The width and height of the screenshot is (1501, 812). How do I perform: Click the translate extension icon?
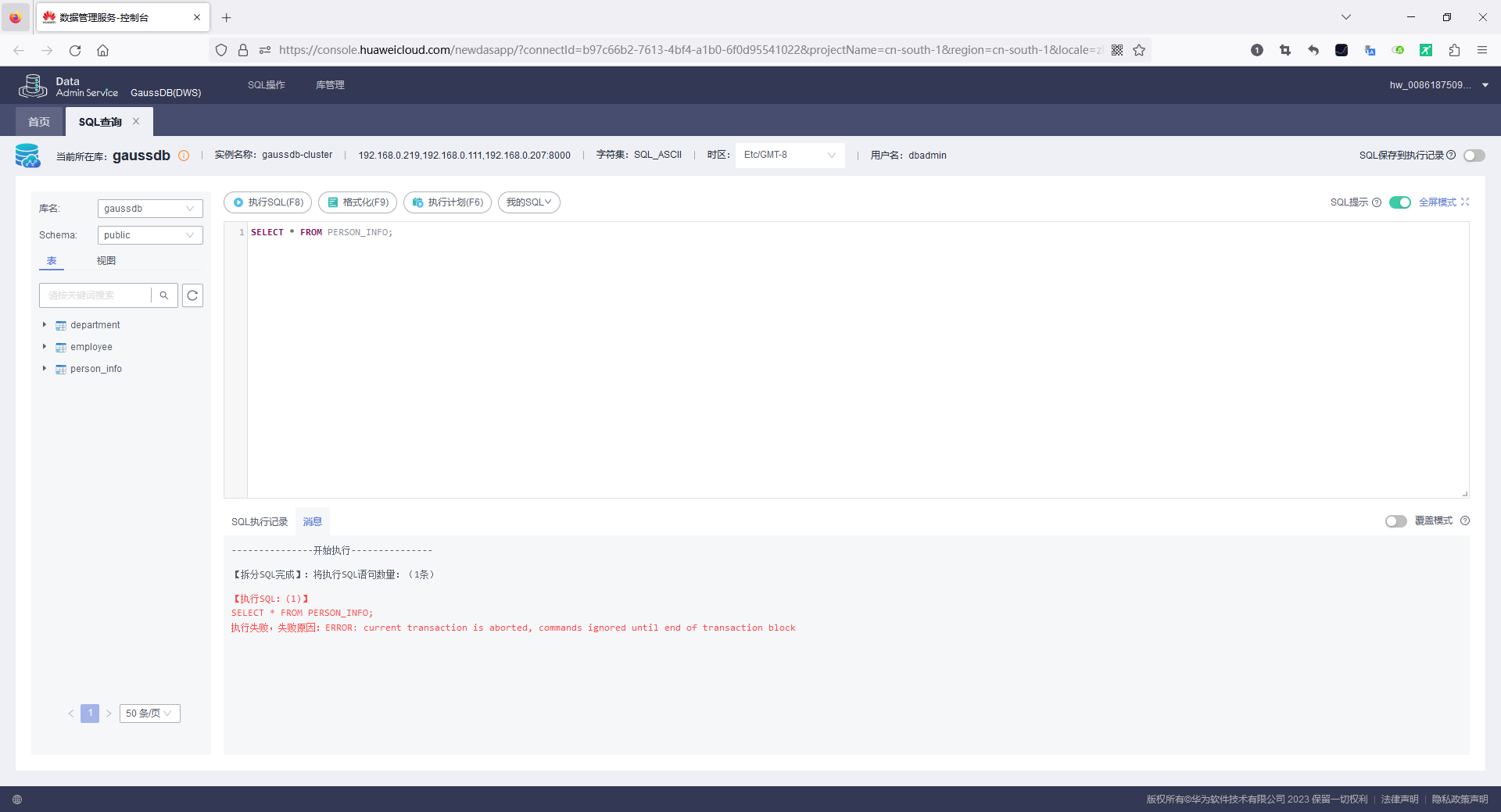[x=1370, y=50]
